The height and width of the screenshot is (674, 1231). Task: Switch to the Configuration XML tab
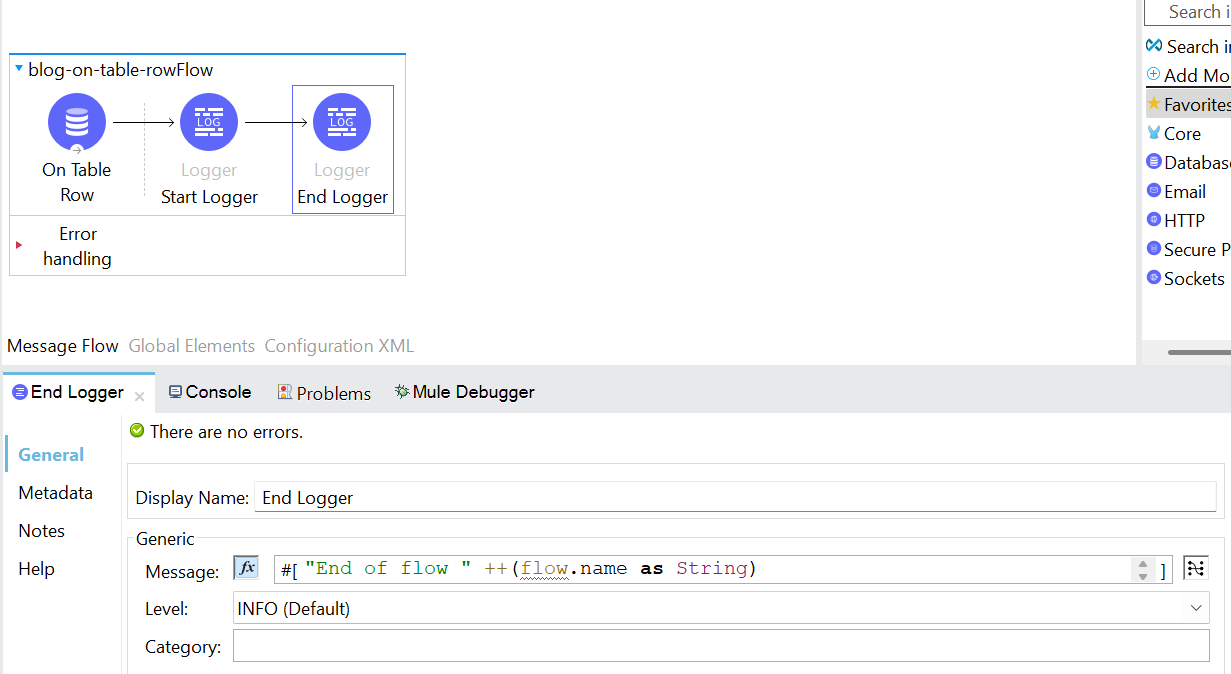coord(339,346)
